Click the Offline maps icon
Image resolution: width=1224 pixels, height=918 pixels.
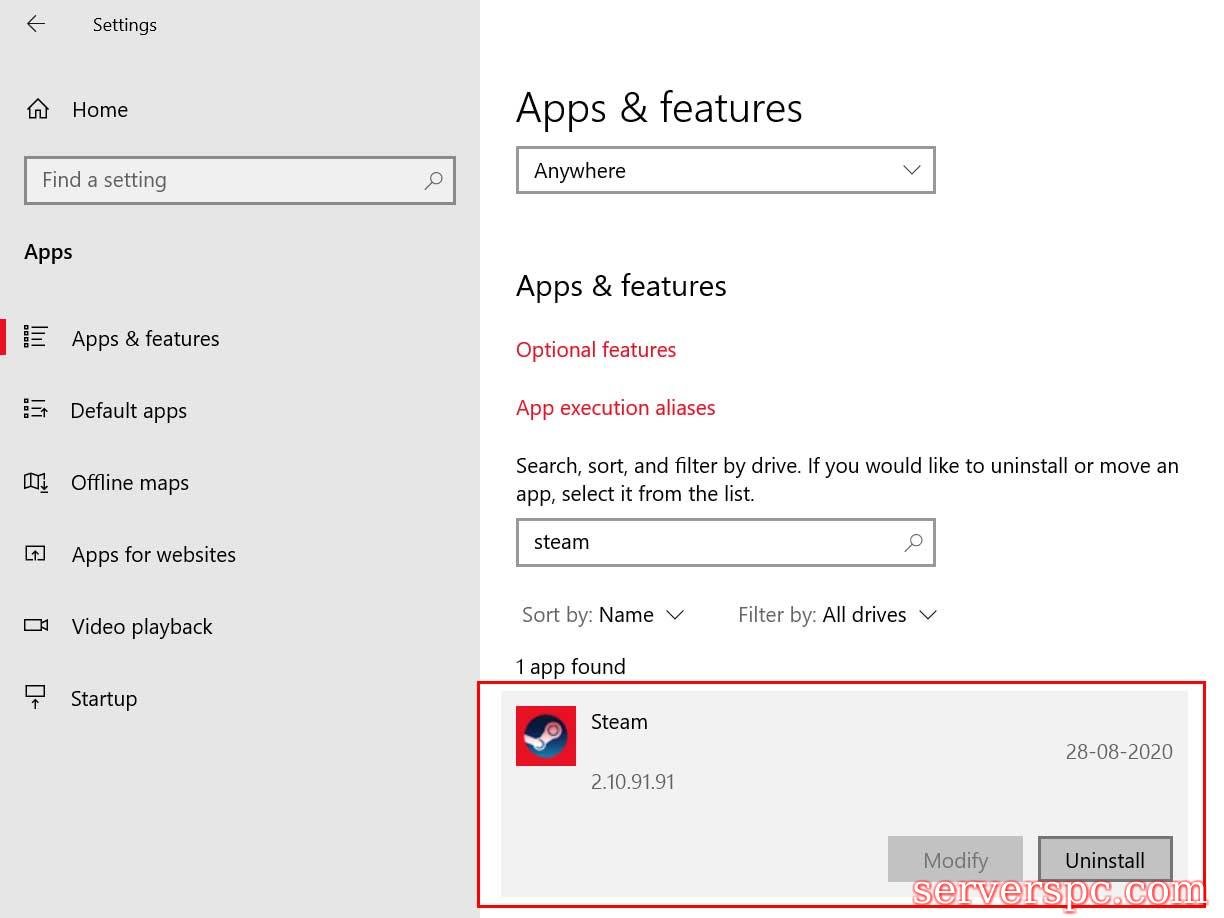click(36, 483)
